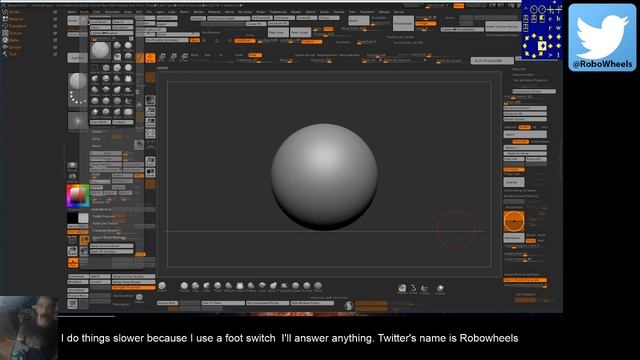Click the letter e in the blue overlay
Screen dimensions: 640x360
click(x=550, y=19)
